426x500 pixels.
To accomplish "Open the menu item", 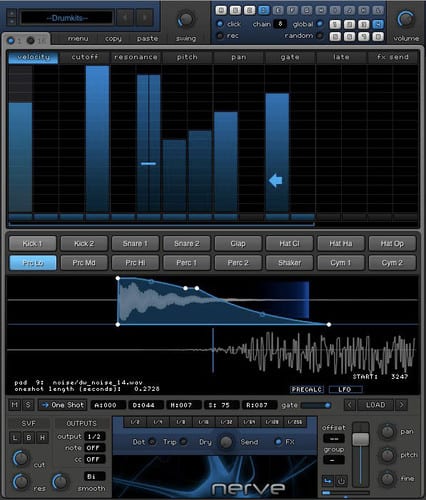I will [x=78, y=39].
